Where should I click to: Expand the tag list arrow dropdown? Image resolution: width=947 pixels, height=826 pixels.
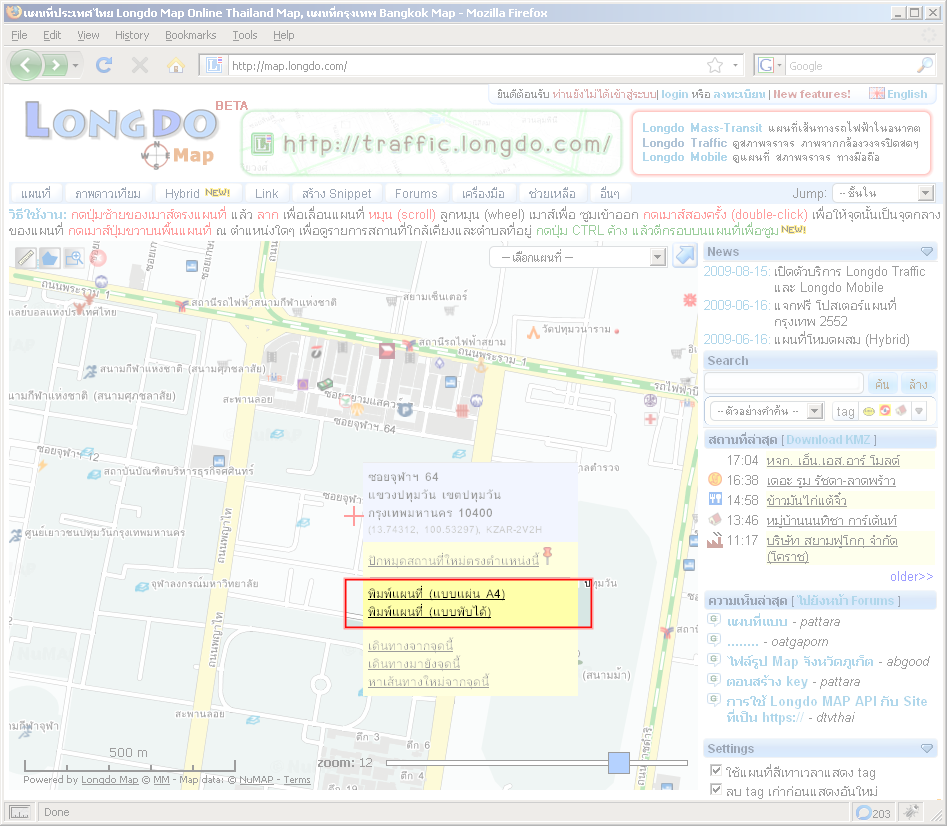[919, 411]
